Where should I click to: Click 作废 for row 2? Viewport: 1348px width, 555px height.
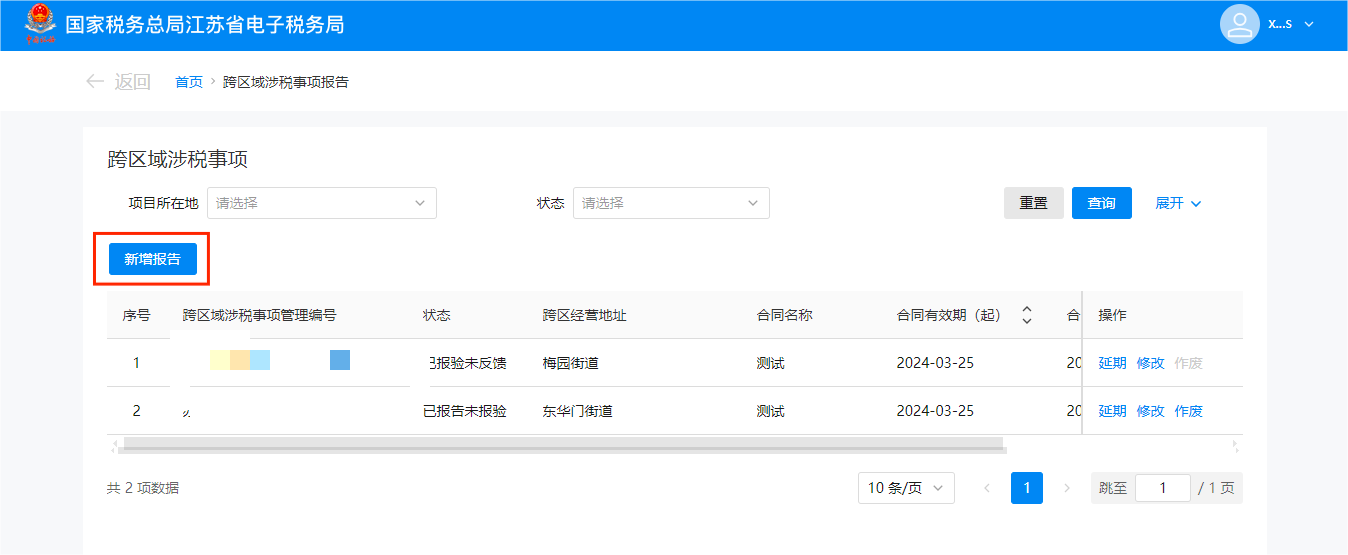(x=1188, y=411)
